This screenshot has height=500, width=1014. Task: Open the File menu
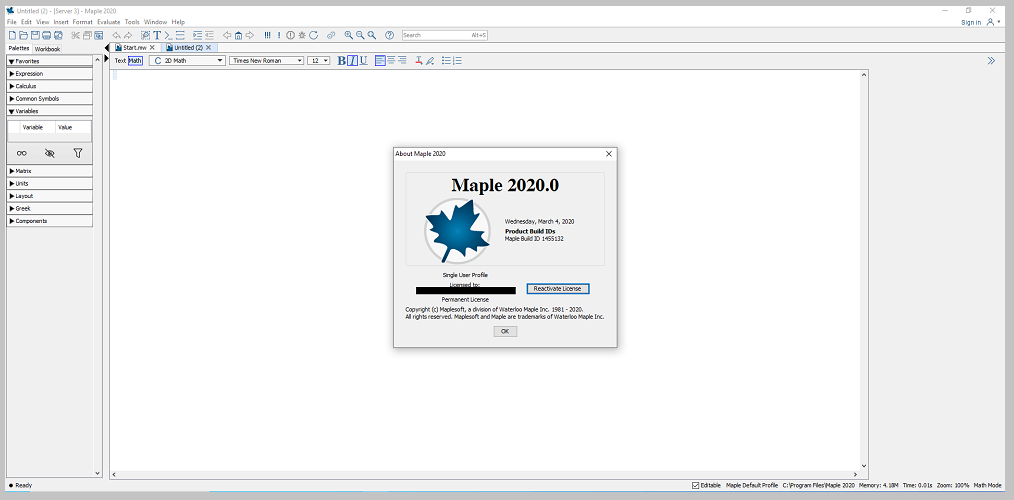11,22
